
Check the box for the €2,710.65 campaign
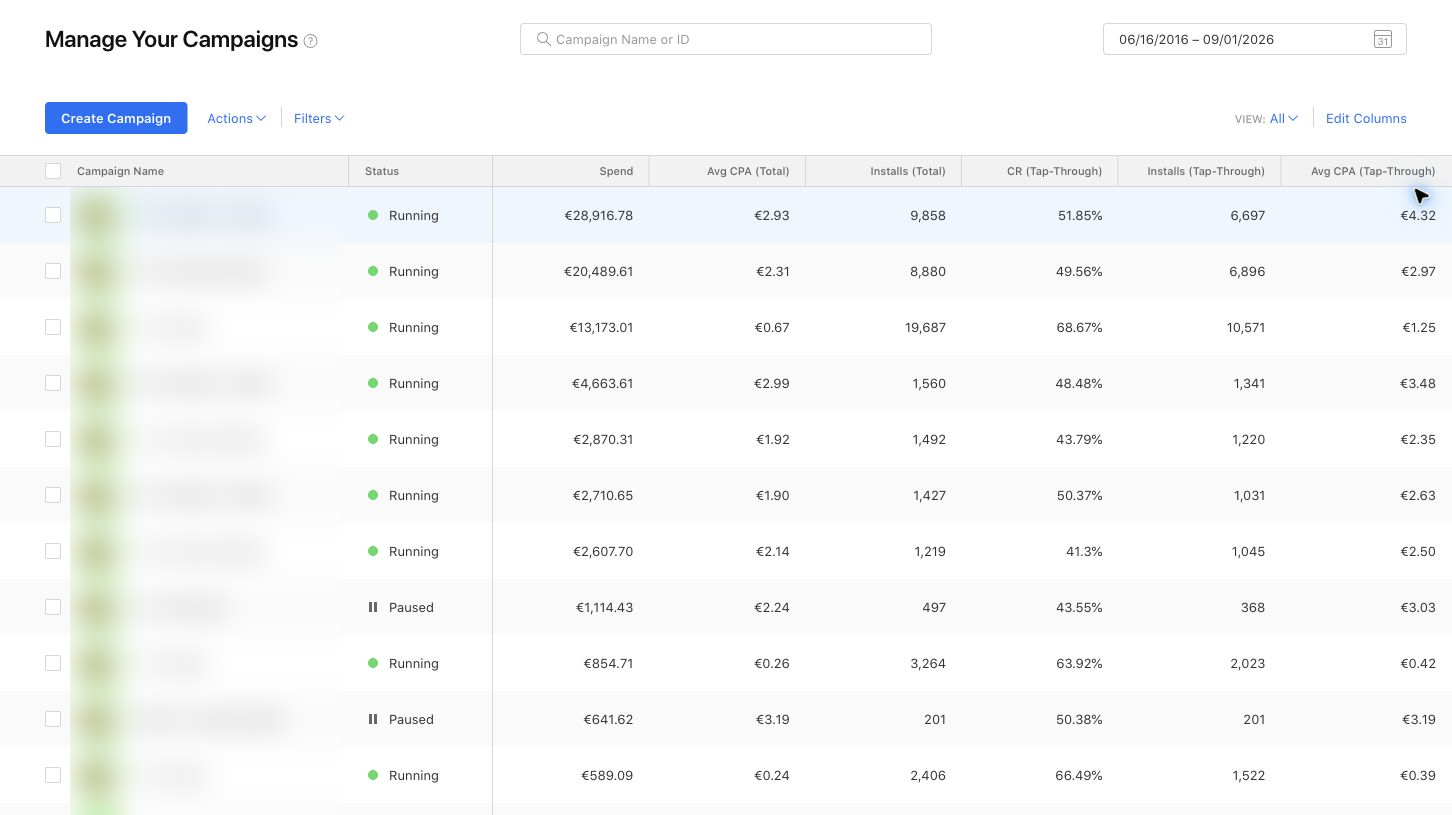pos(53,495)
